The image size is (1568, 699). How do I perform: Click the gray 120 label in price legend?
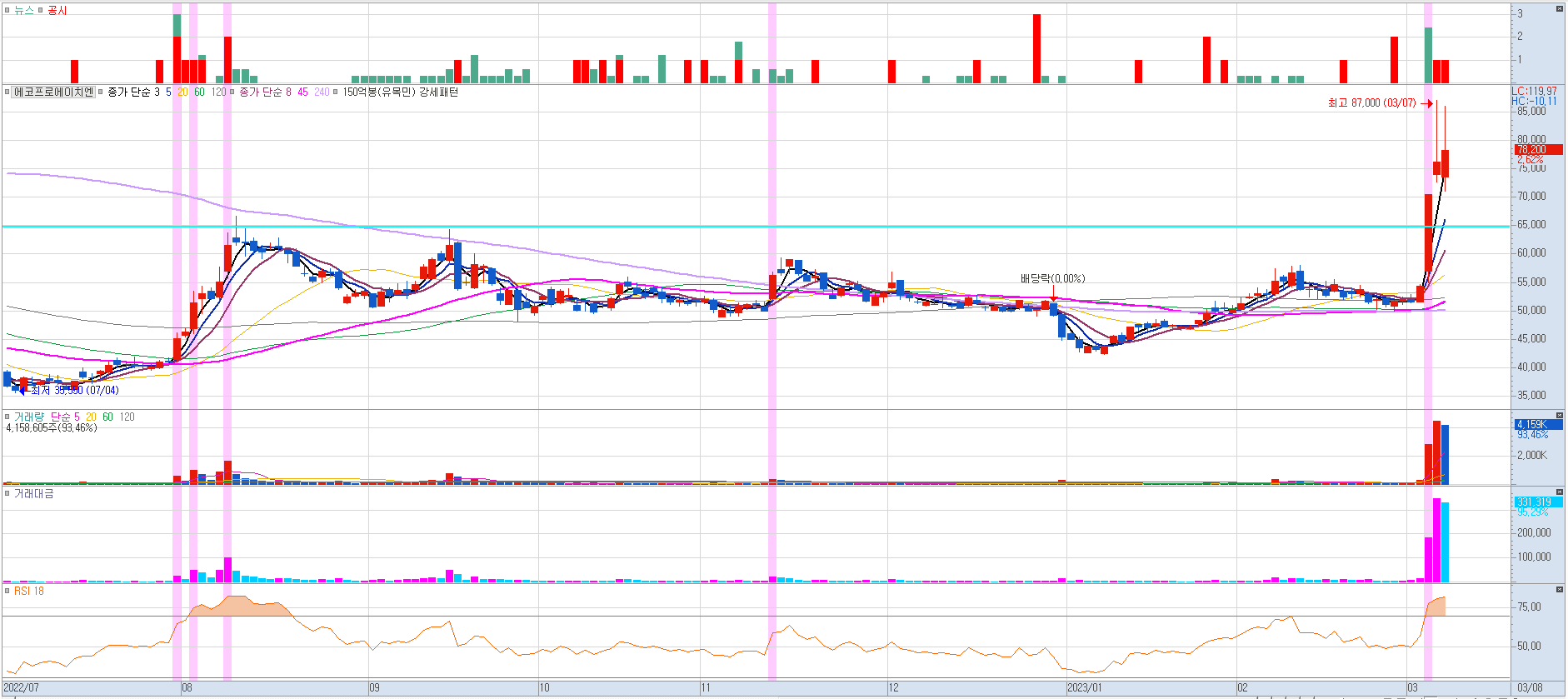tap(218, 92)
